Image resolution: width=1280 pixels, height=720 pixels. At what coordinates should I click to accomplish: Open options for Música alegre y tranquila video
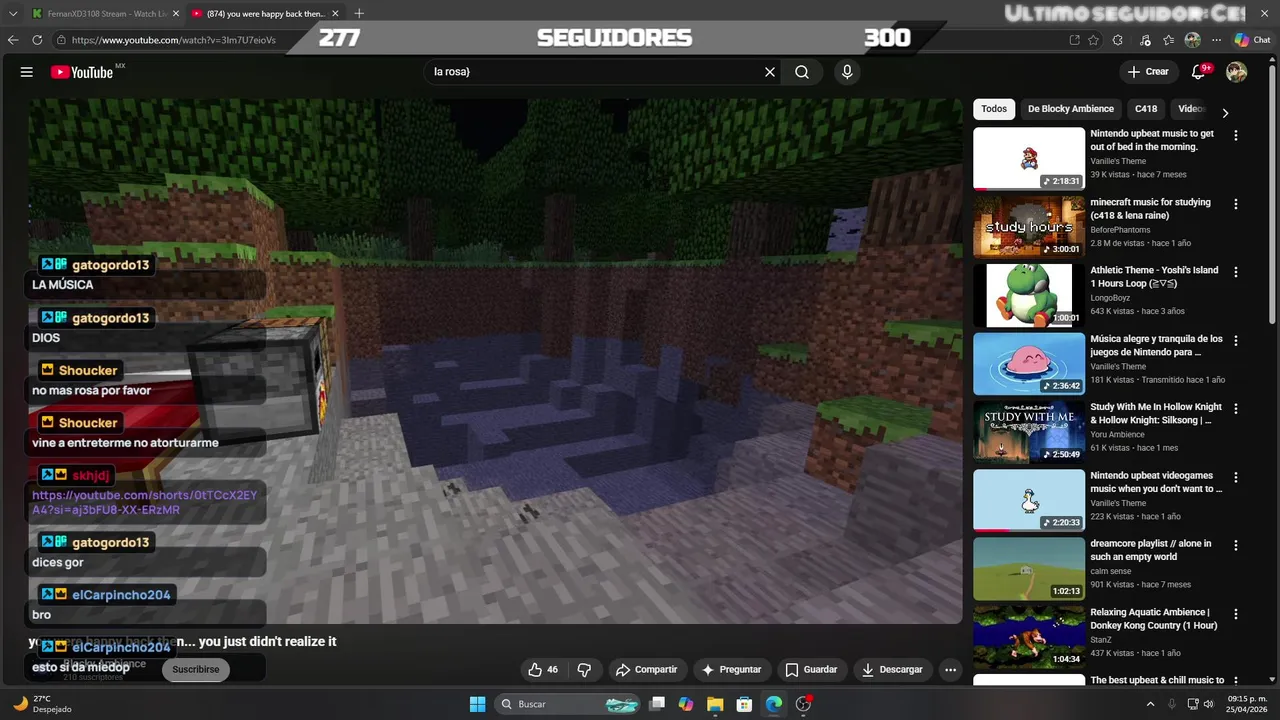[x=1236, y=341]
